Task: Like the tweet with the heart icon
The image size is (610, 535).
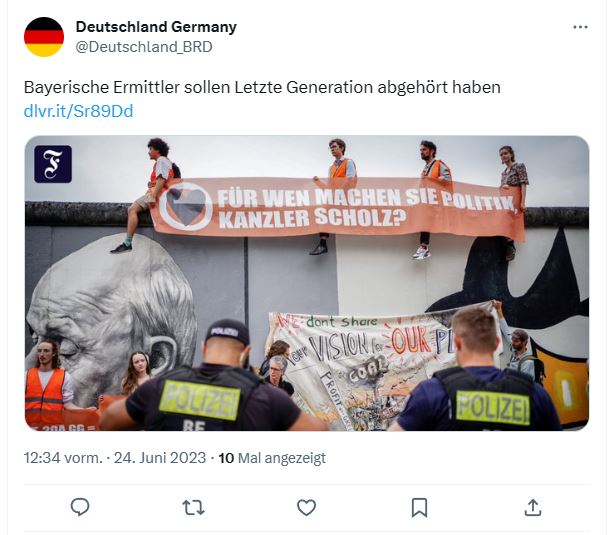Action: click(x=307, y=508)
